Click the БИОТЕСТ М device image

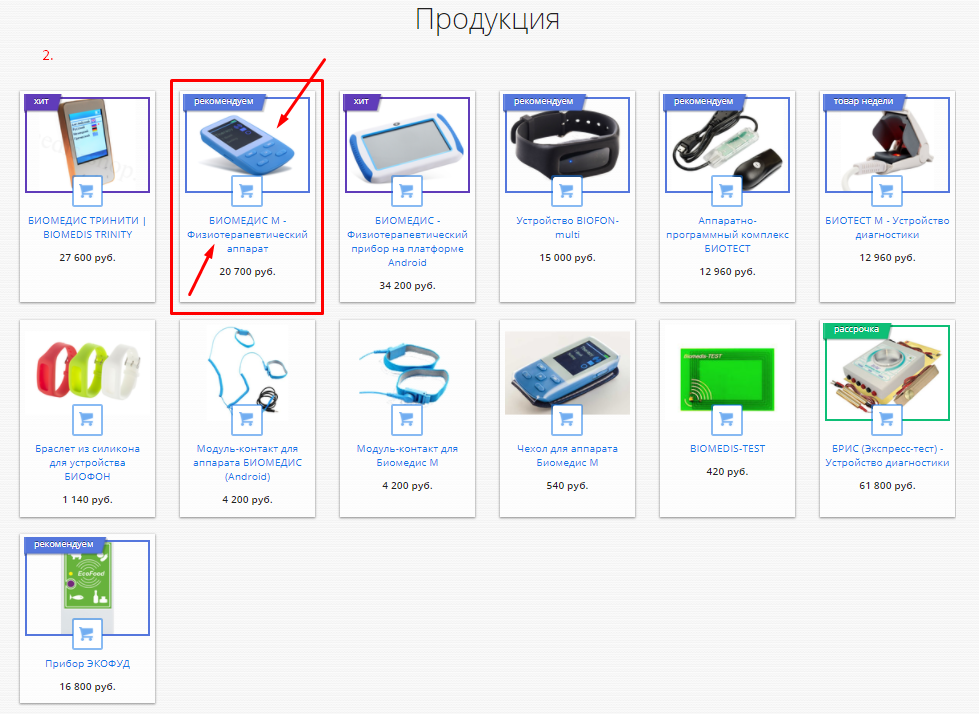[887, 145]
